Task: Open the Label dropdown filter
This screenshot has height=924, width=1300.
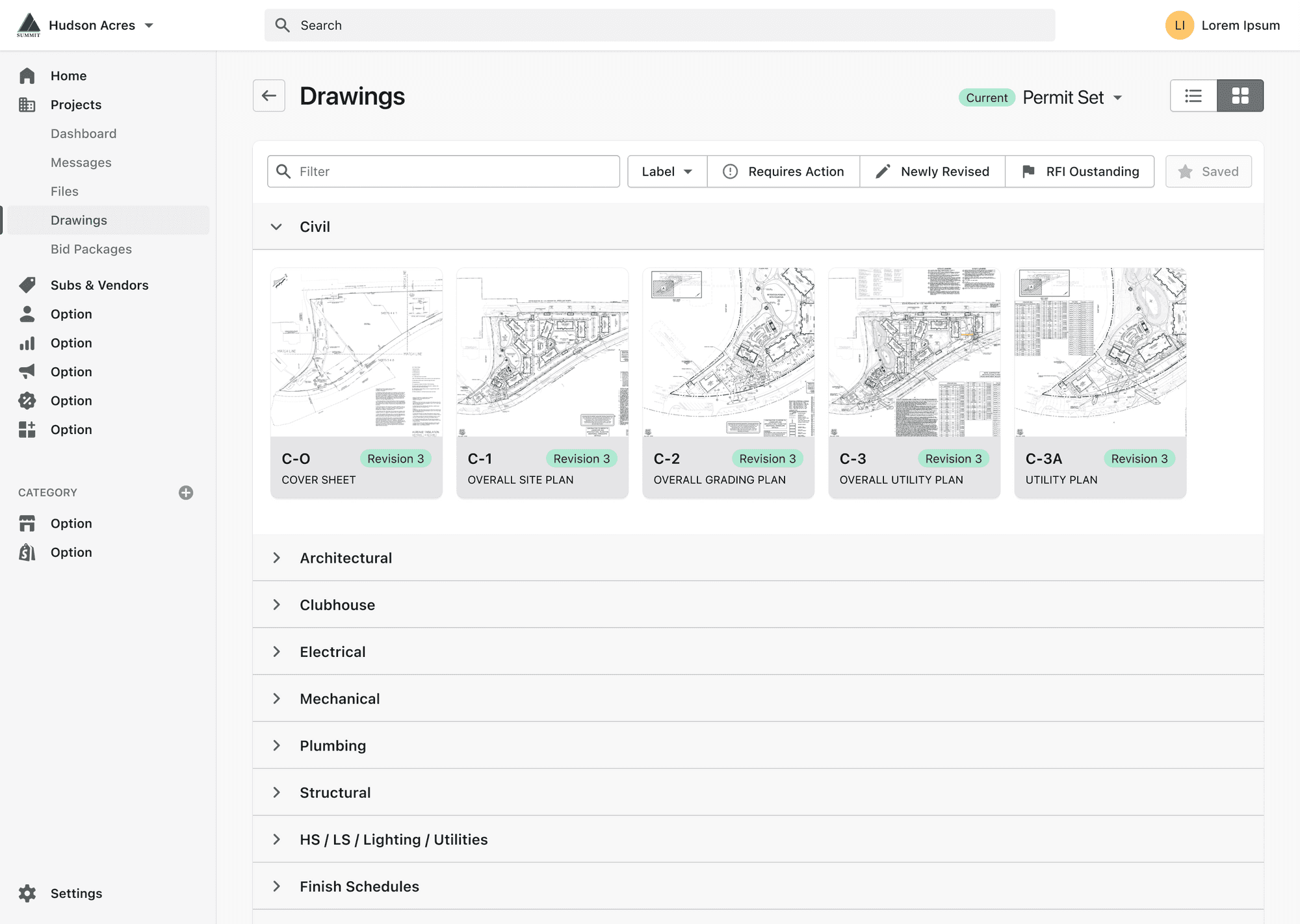Action: coord(666,172)
